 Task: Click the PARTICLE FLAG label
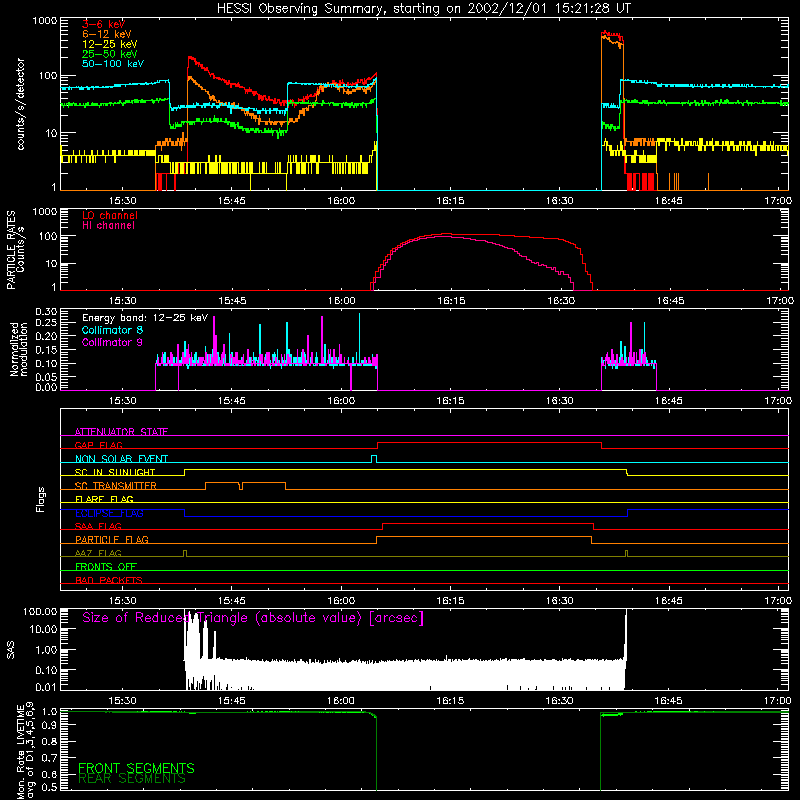coord(112,540)
